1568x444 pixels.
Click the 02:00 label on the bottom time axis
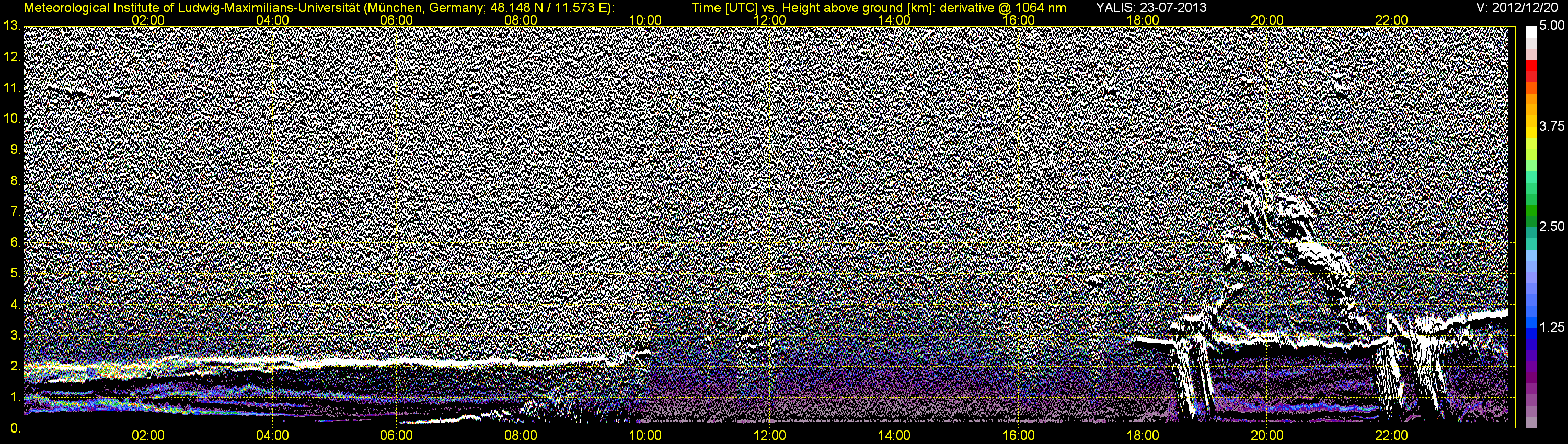tap(148, 436)
